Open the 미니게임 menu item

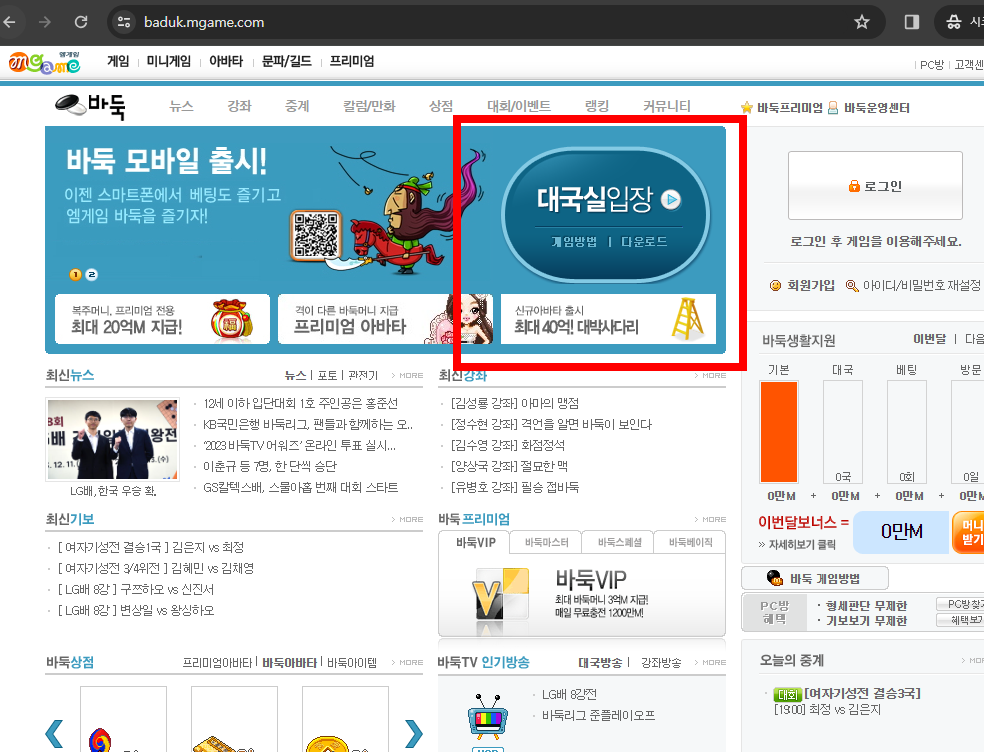tap(167, 61)
